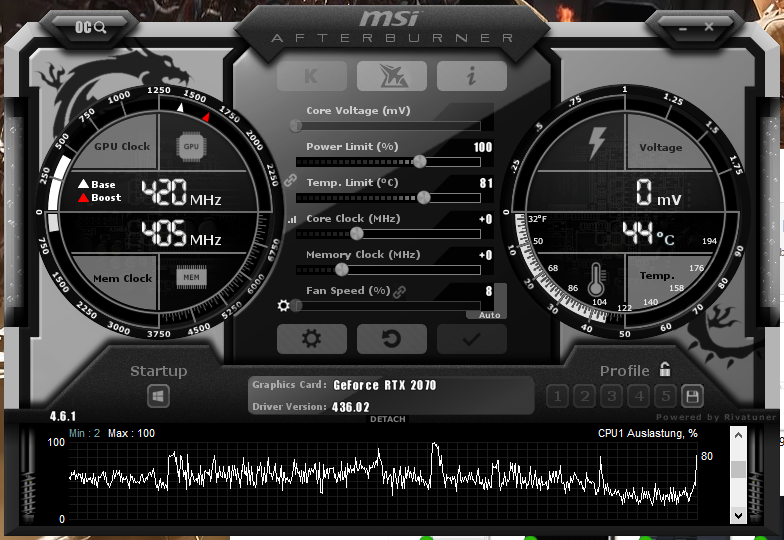Click the Core Clock slider handle
This screenshot has height=540, width=784.
click(356, 233)
